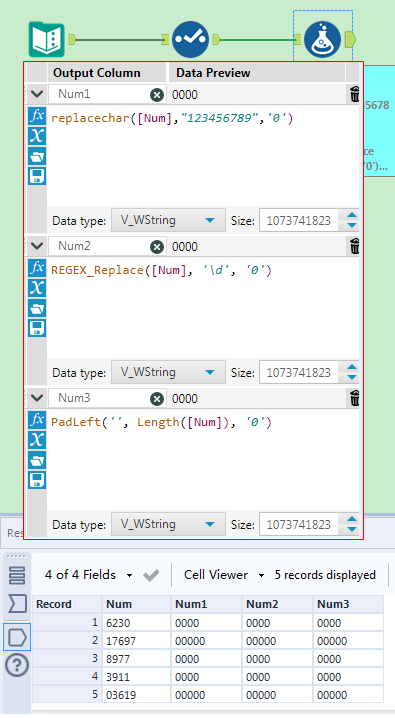395x718 pixels.
Task: Decrease the Num1 size value with down arrow
Action: [x=352, y=225]
